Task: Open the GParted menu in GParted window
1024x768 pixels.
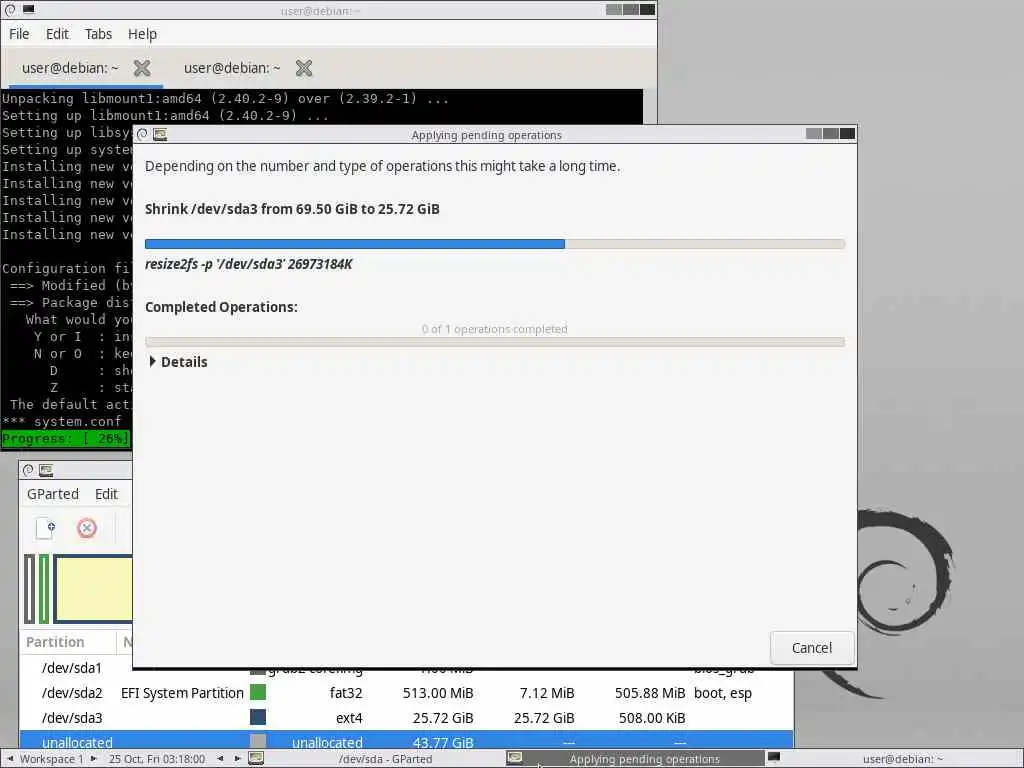Action: pyautogui.click(x=53, y=494)
